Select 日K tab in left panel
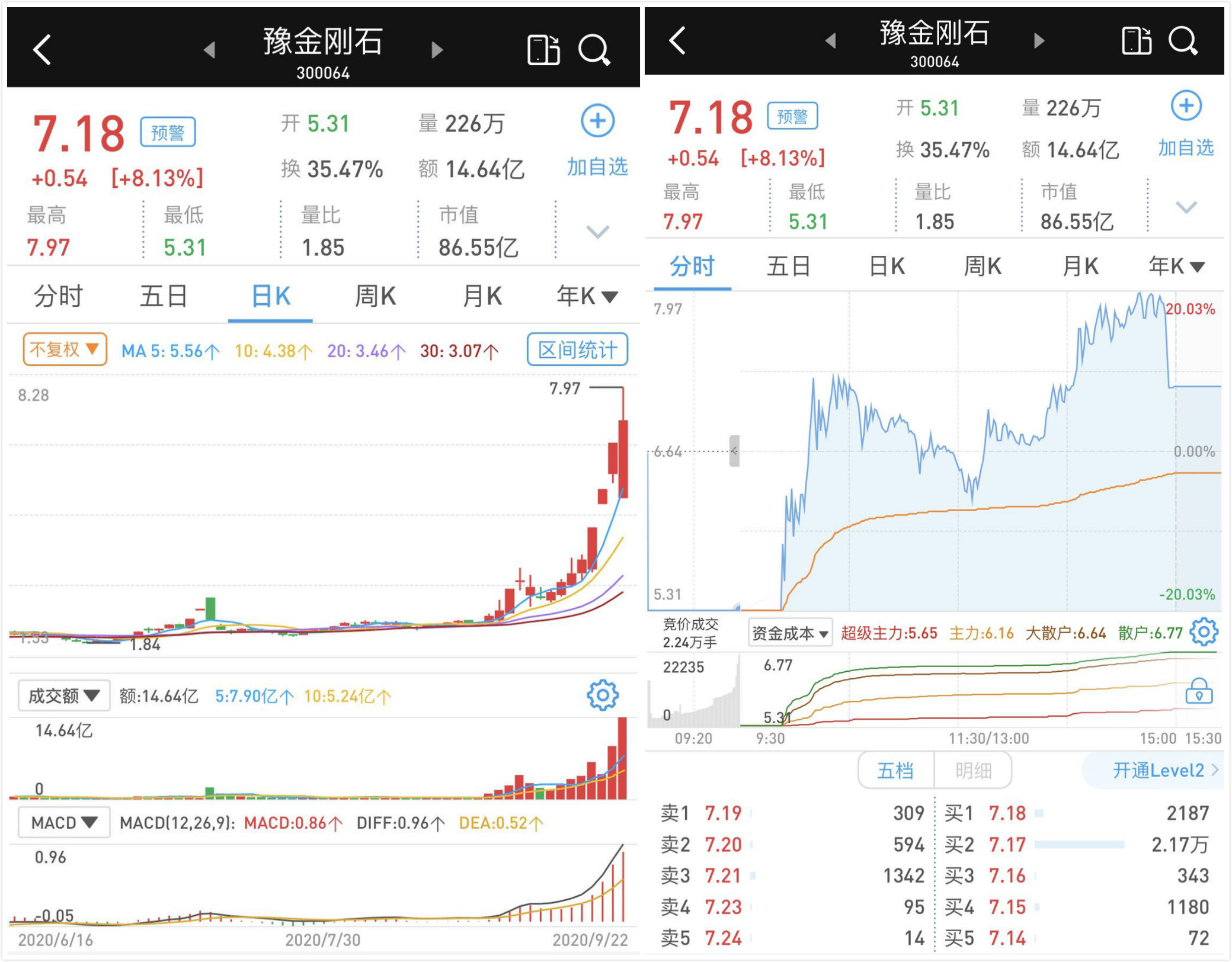 point(271,296)
